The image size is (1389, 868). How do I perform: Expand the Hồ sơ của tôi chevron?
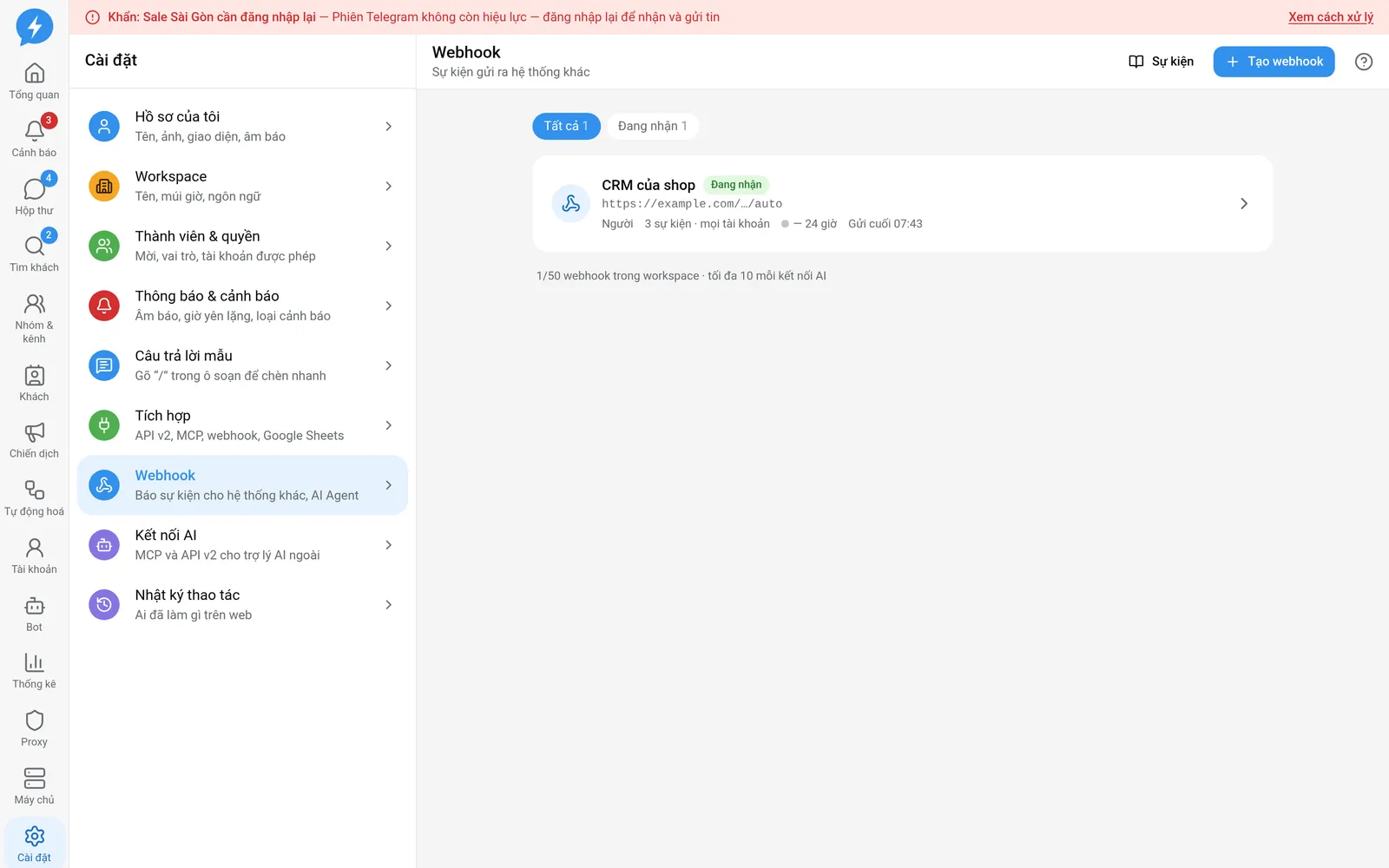[x=388, y=127]
